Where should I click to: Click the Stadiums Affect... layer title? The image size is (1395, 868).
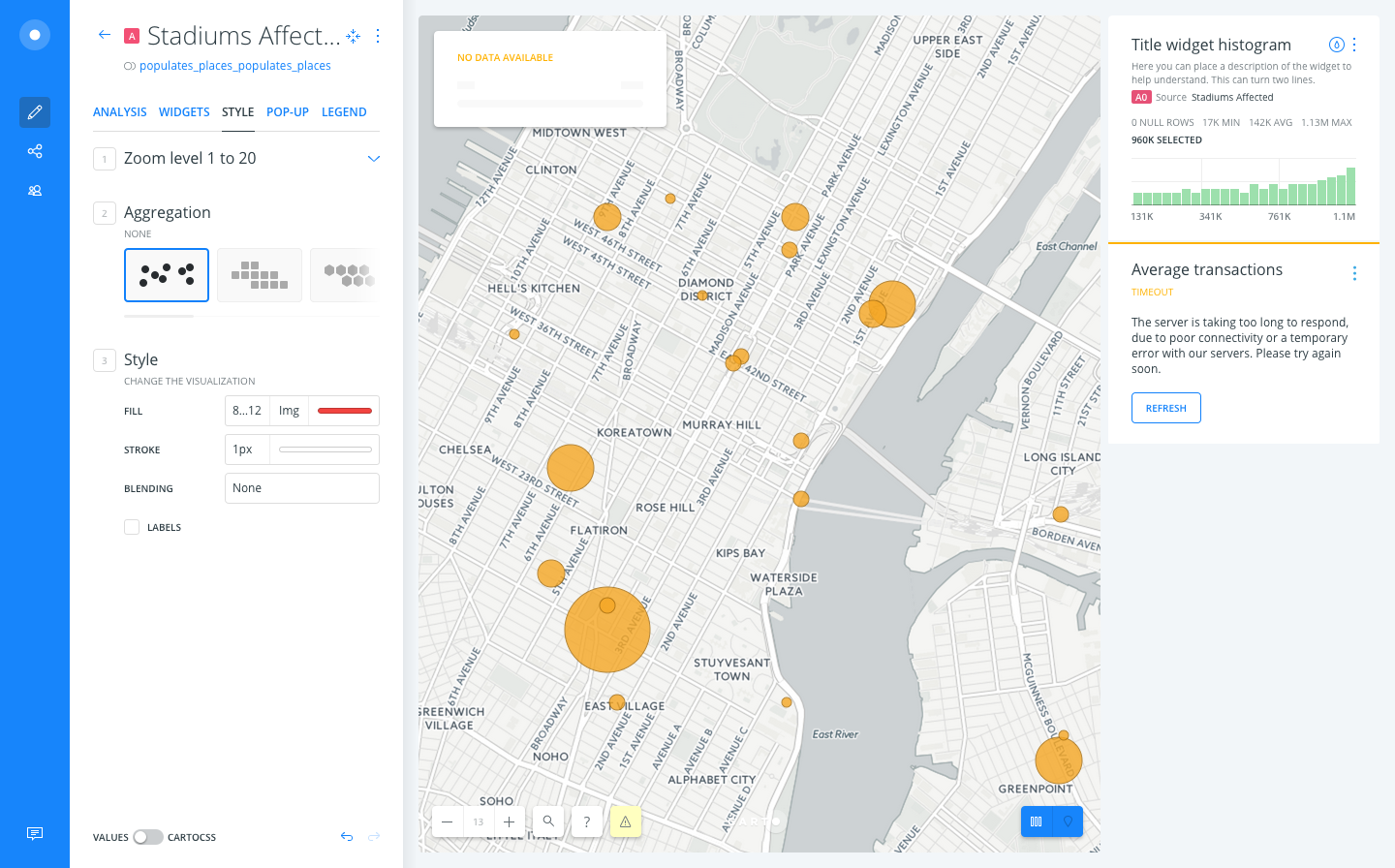tap(244, 36)
